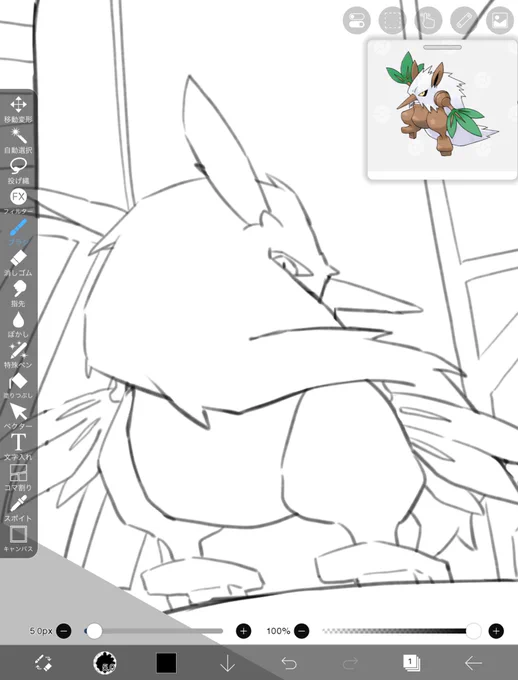Open the ruler tool icon

(464, 20)
